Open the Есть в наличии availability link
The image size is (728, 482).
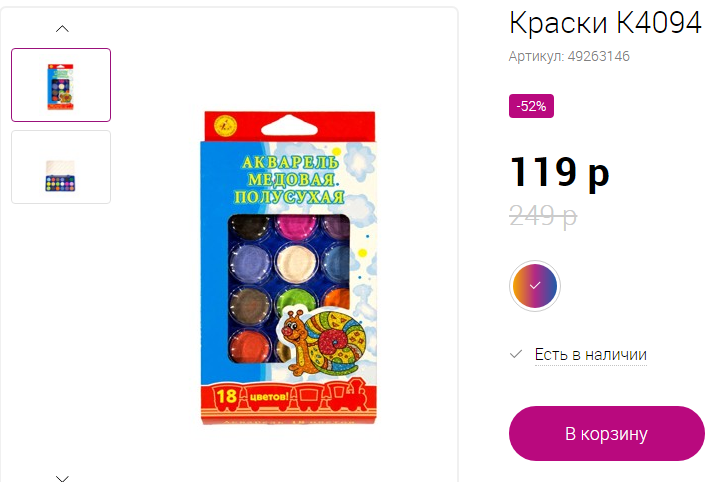tap(590, 354)
